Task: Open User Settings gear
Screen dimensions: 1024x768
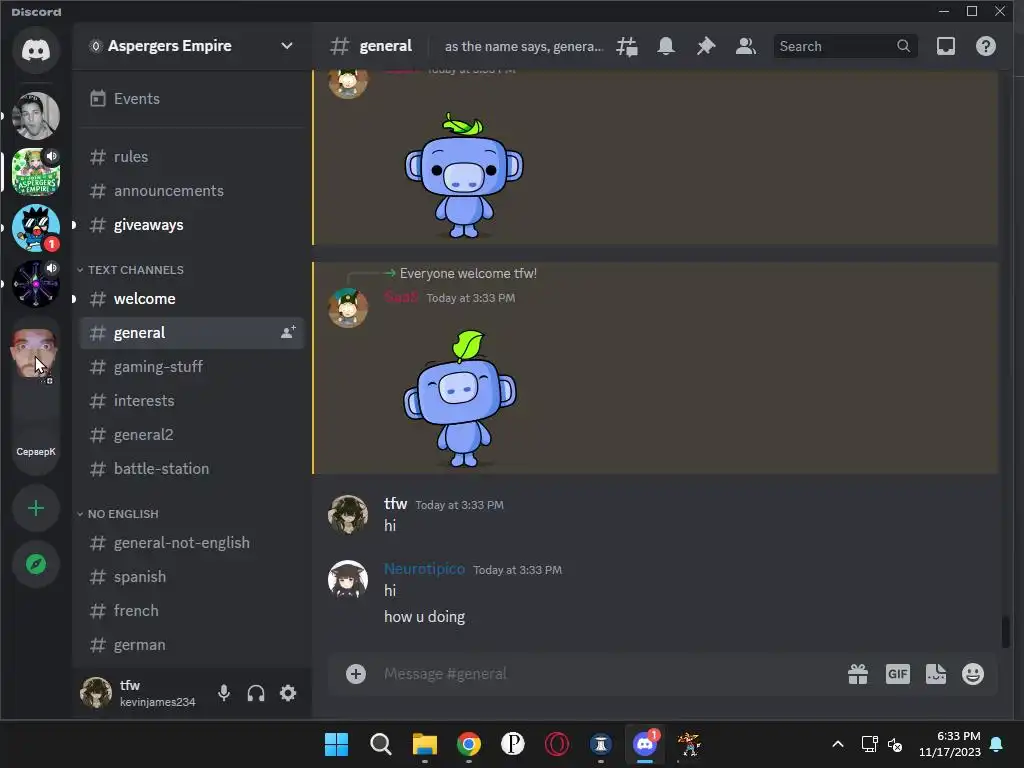Action: coord(288,693)
